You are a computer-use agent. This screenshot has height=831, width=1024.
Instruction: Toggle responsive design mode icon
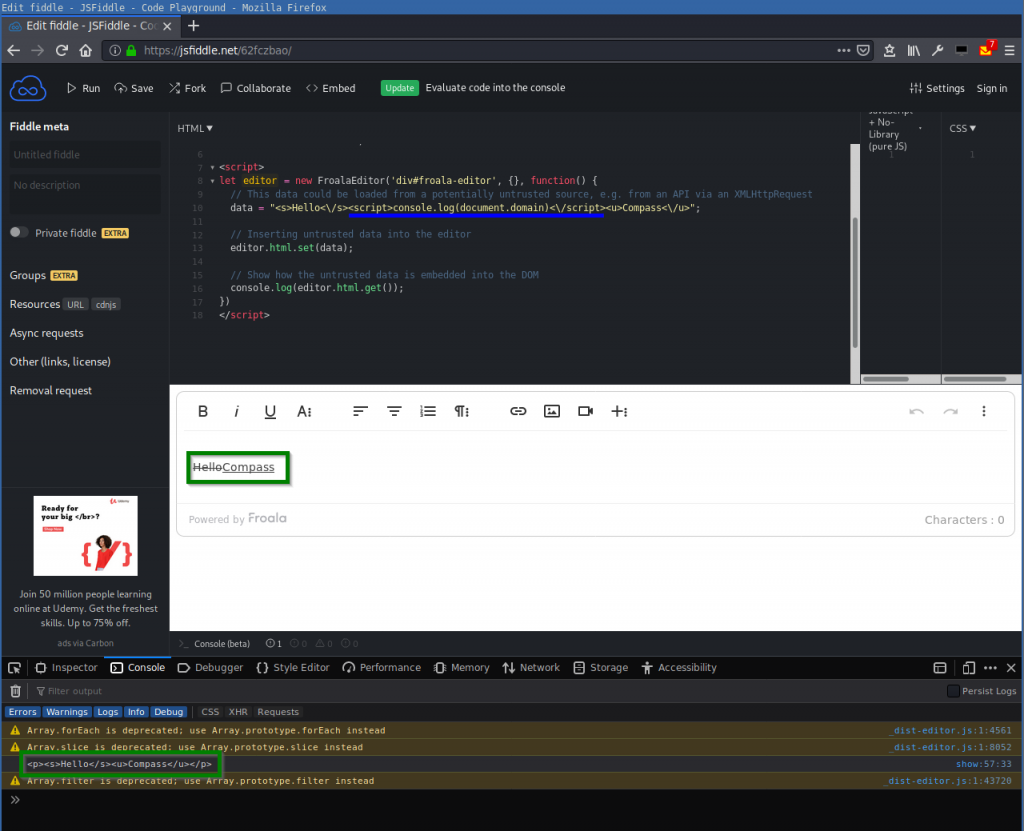(x=968, y=668)
